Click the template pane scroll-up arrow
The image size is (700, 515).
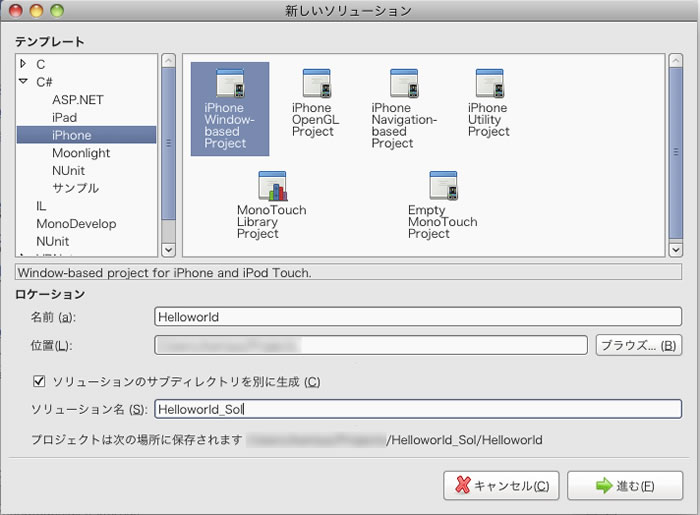[675, 61]
